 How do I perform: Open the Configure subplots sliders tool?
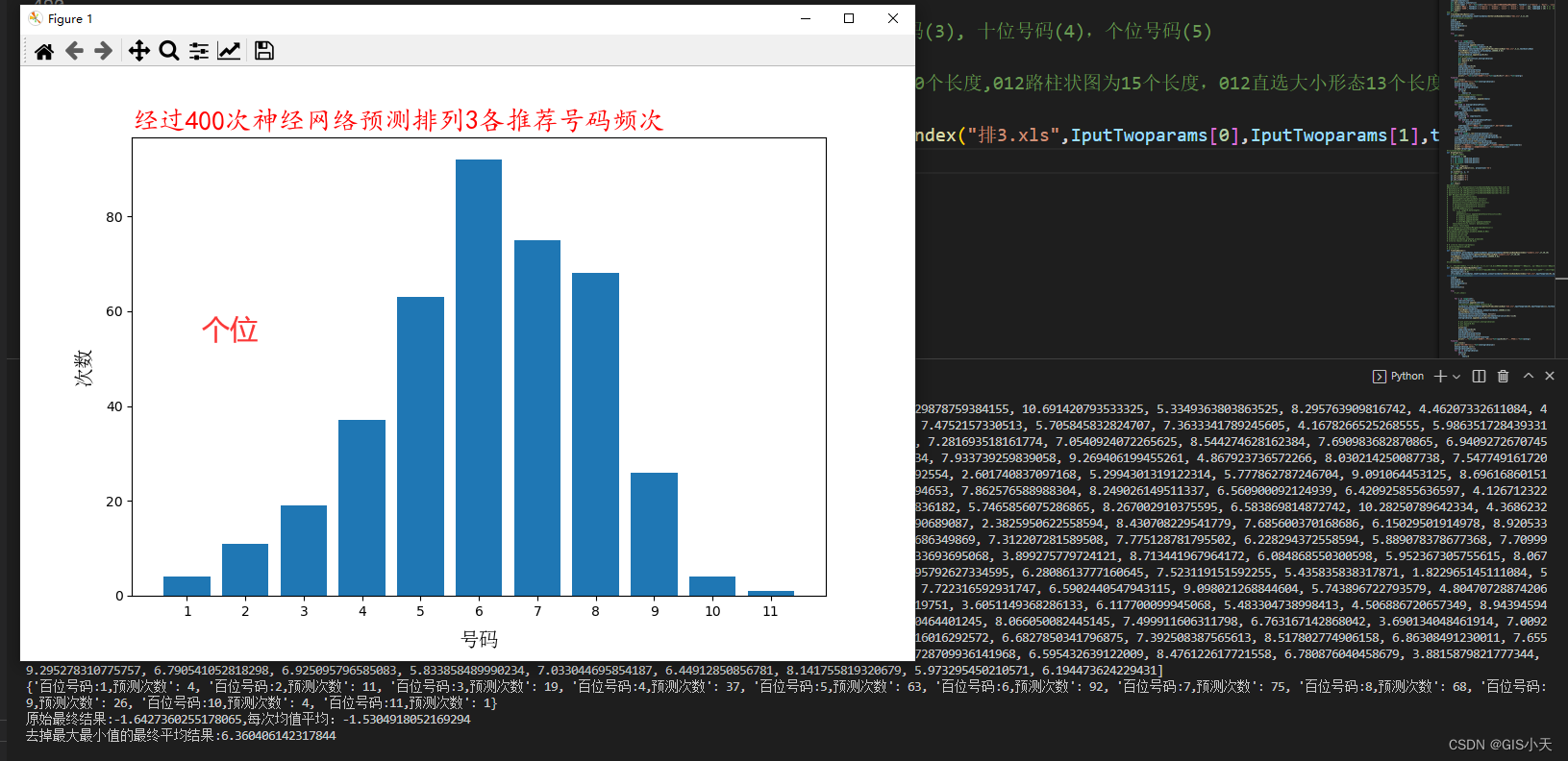coord(199,51)
